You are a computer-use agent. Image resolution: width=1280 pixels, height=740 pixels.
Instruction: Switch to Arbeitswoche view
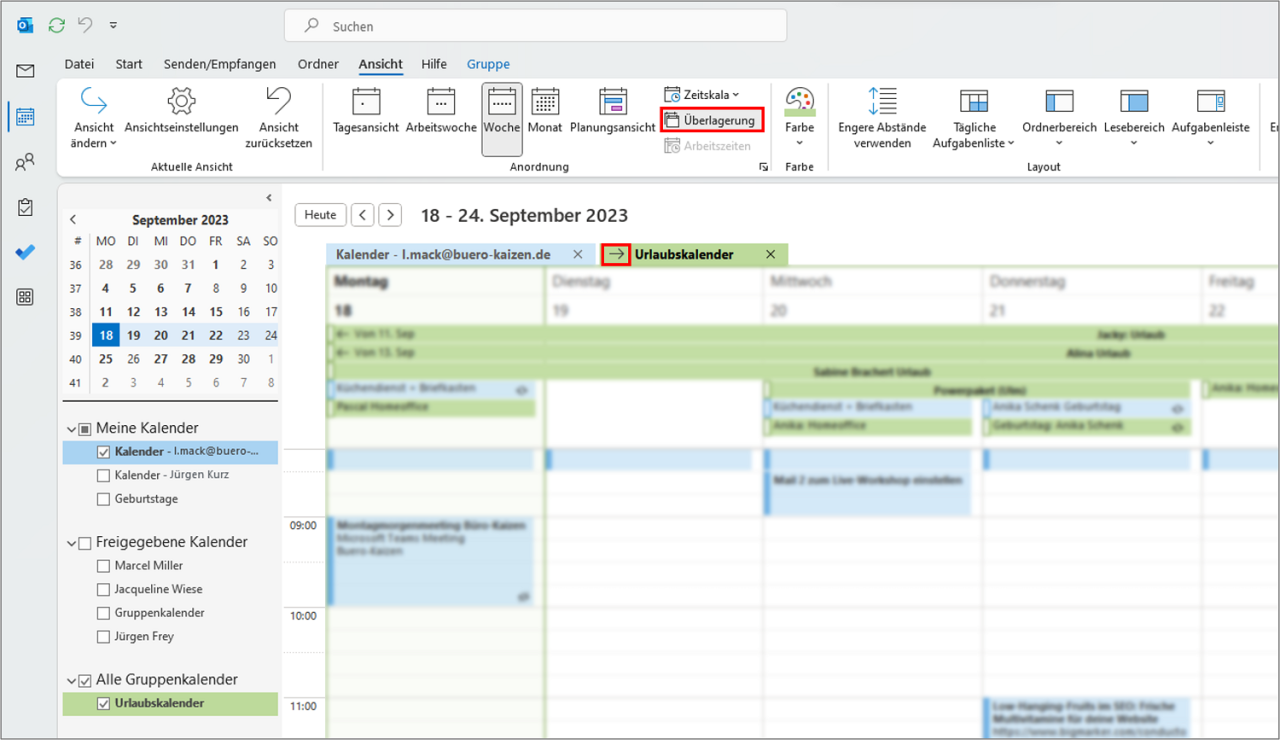tap(441, 111)
